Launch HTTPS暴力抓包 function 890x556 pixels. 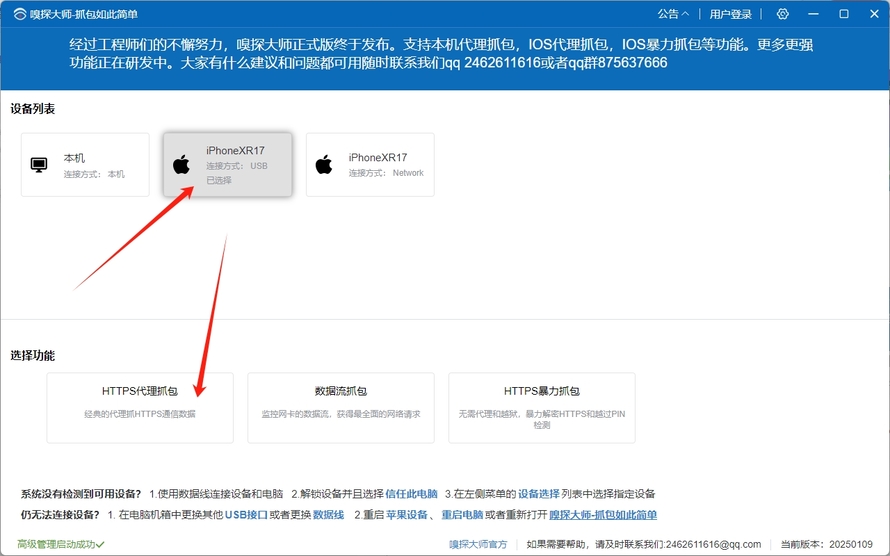pyautogui.click(x=542, y=407)
